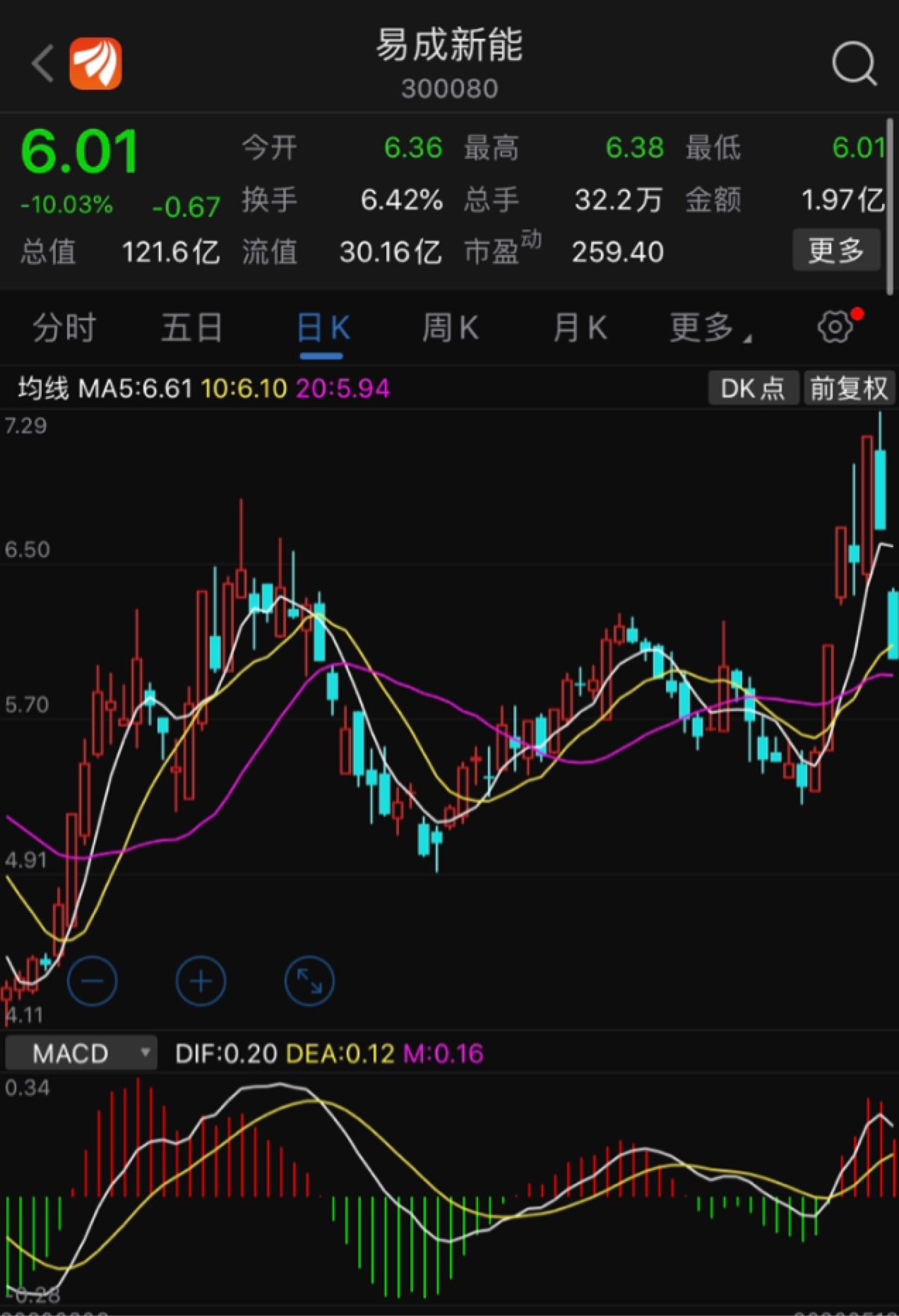
Task: Tap the change percent -10.03%
Action: coord(66,205)
